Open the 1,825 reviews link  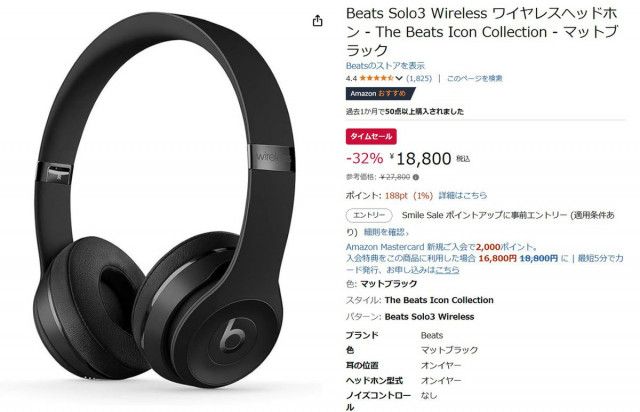(x=419, y=78)
